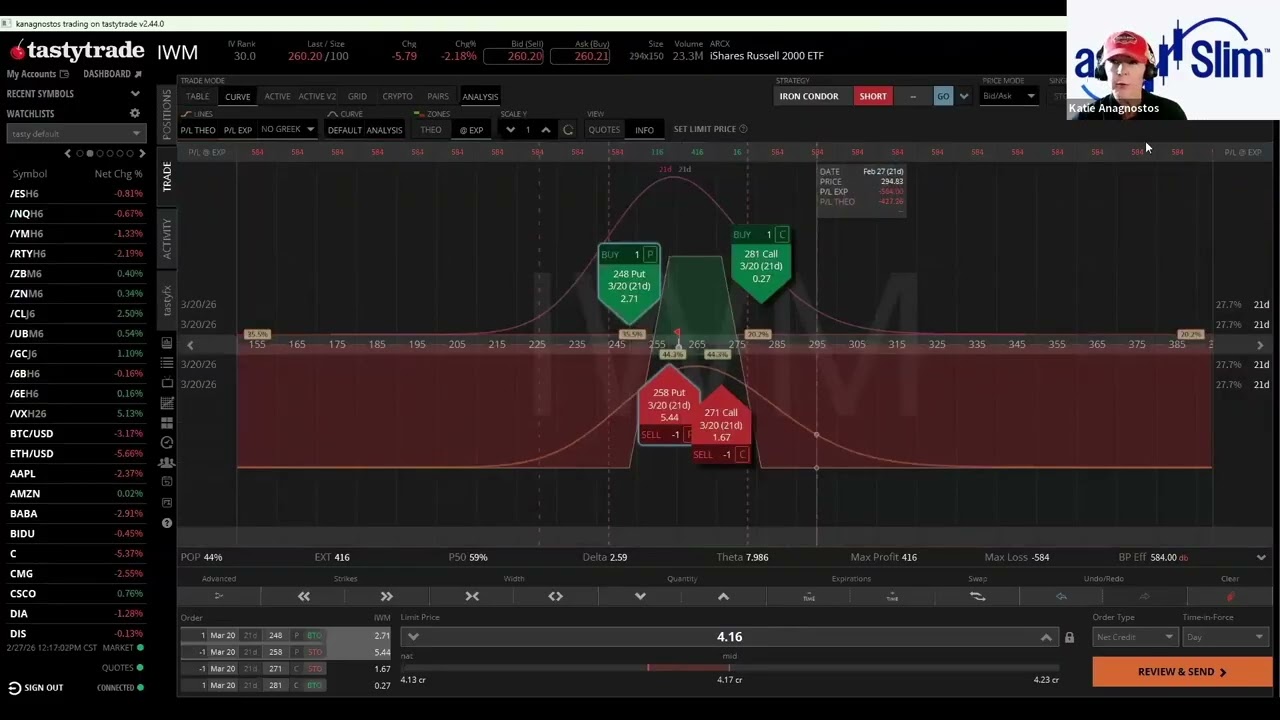Switch to the GRID trade mode tab
Screen dimensions: 1280x720
tap(357, 96)
